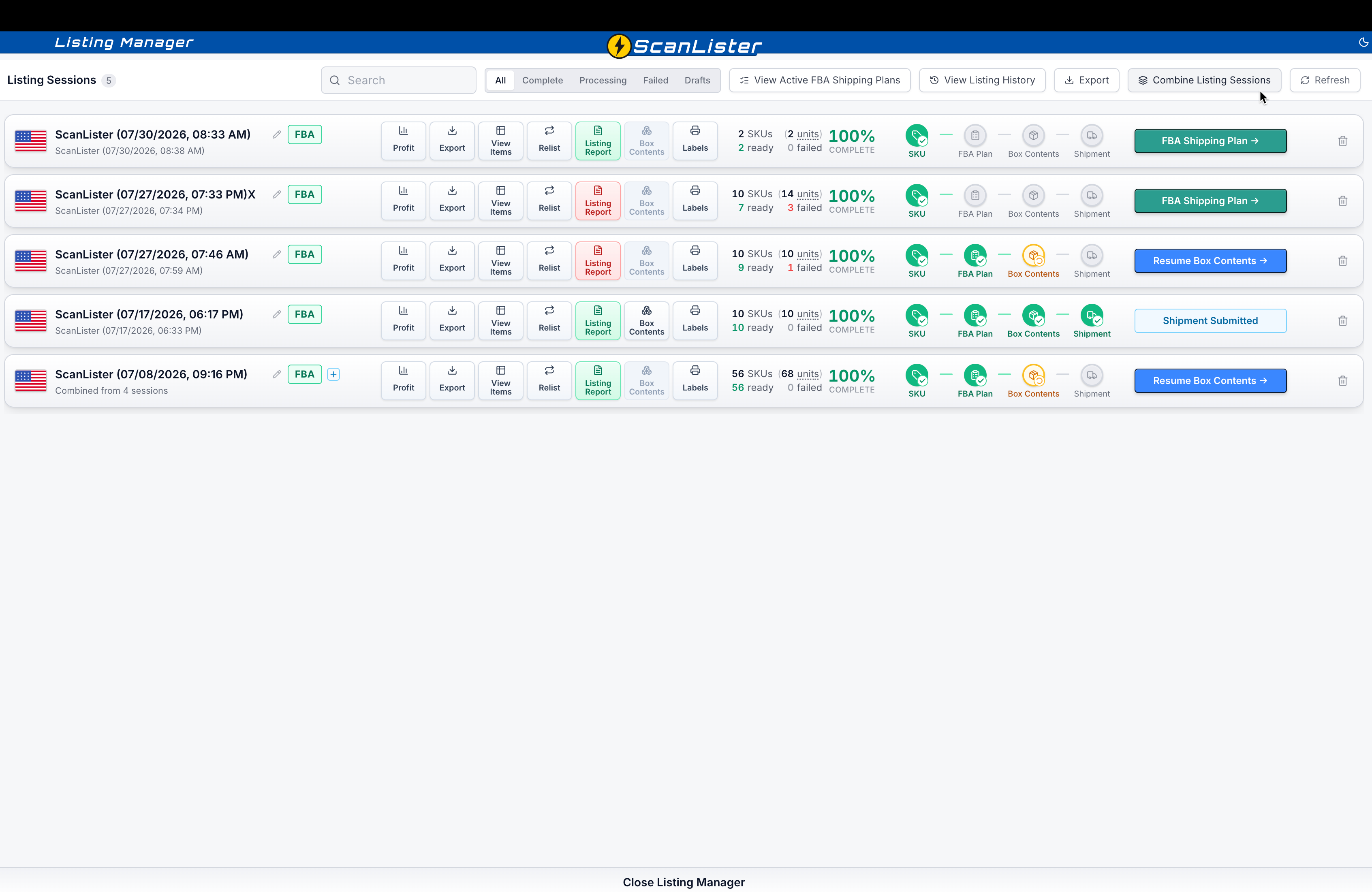The width and height of the screenshot is (1372, 892).
Task: Print Labels for 07/08/2026 09:16 PM session
Action: [x=695, y=380]
